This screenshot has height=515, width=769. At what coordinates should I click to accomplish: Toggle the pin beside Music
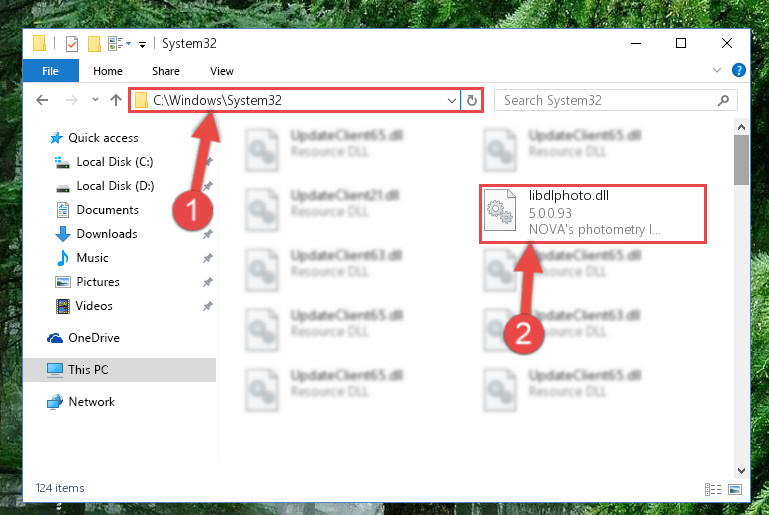(x=208, y=258)
